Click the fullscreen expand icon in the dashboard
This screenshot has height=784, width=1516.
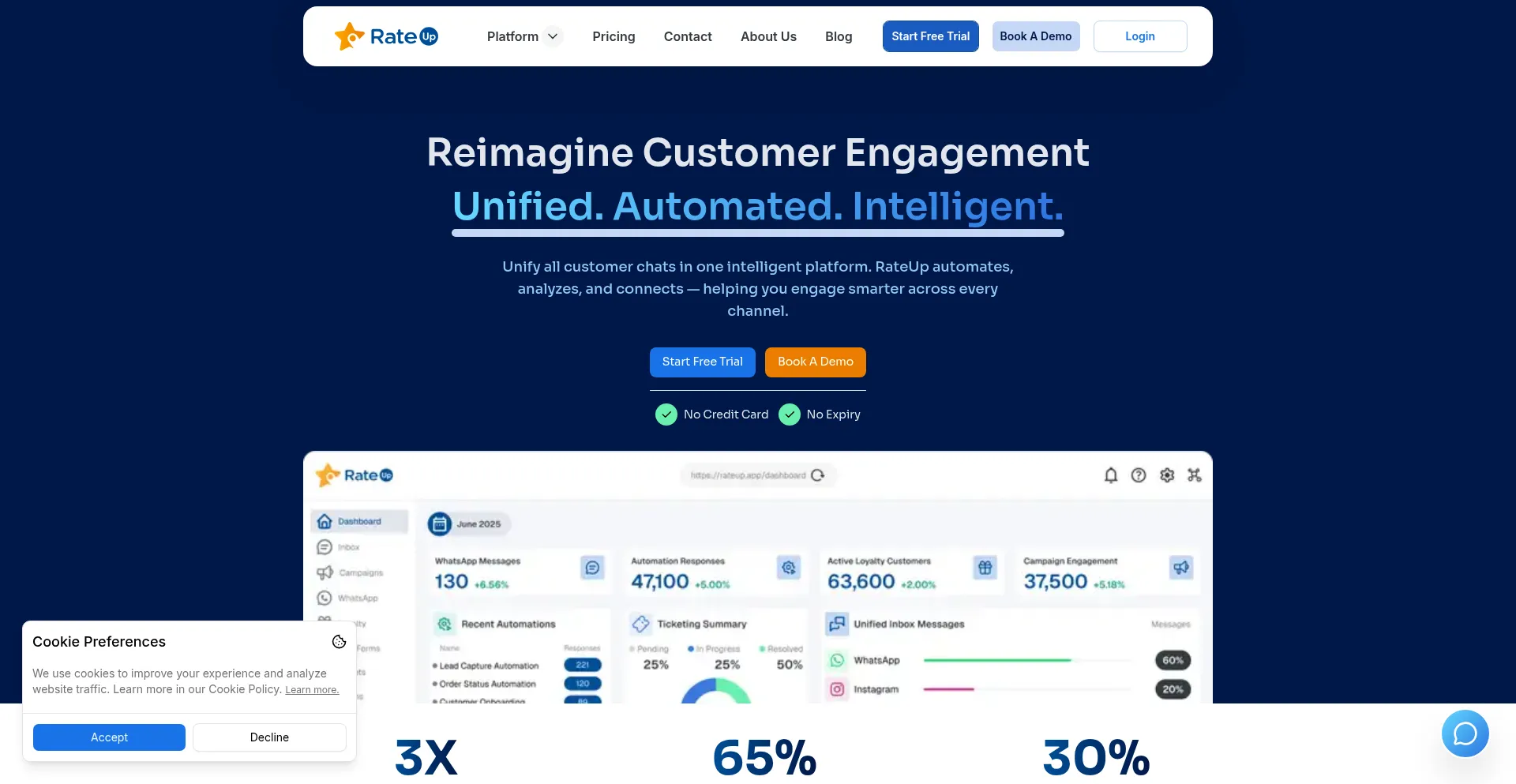(1195, 475)
